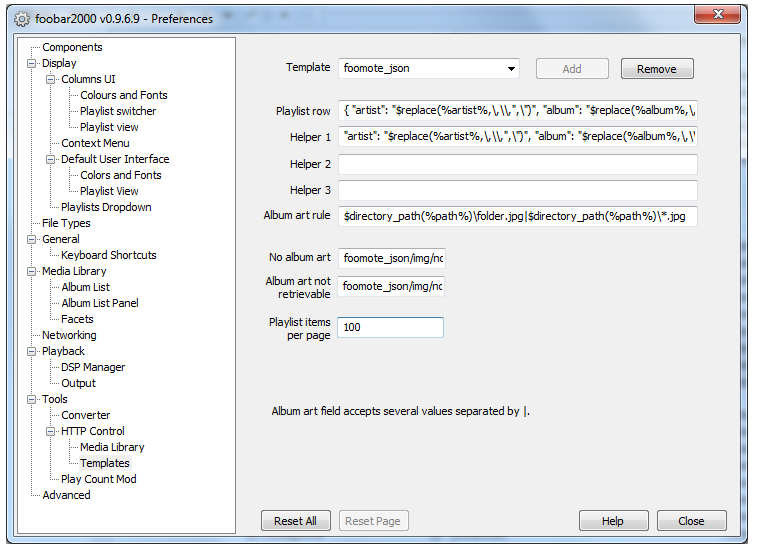The width and height of the screenshot is (757, 549).
Task: Select HTTP Control in the tree
Action: point(93,431)
